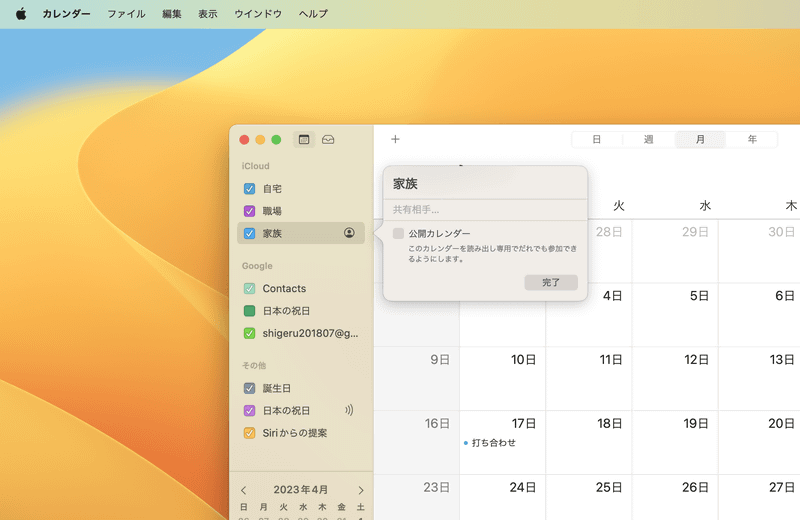Enable the 公開カレンダー checkbox

(398, 233)
